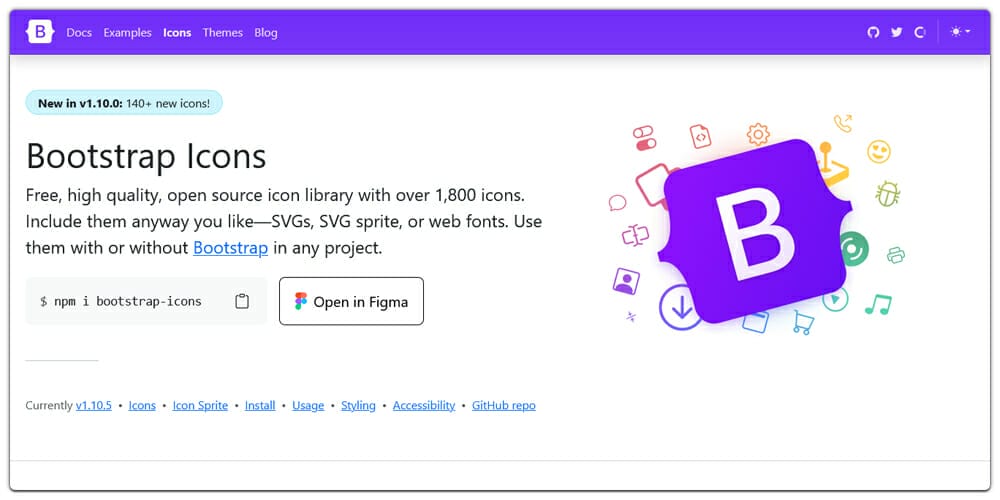Follow the Bootstrap link in the description
This screenshot has height=500, width=1000.
230,247
